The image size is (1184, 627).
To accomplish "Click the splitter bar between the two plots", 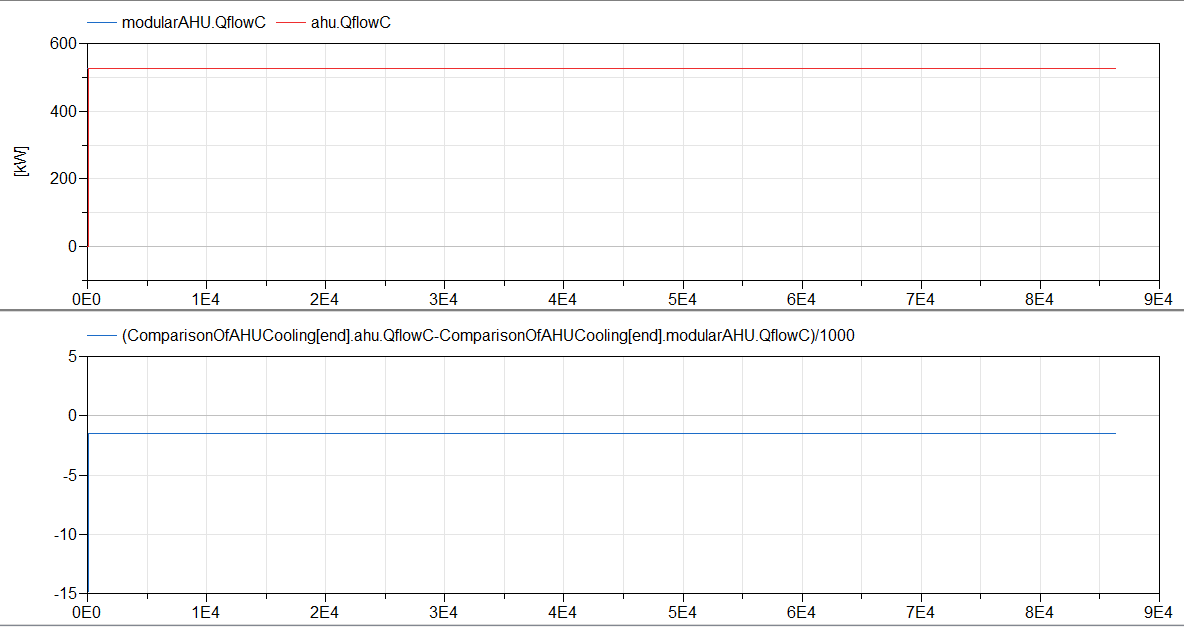I will coord(592,310).
